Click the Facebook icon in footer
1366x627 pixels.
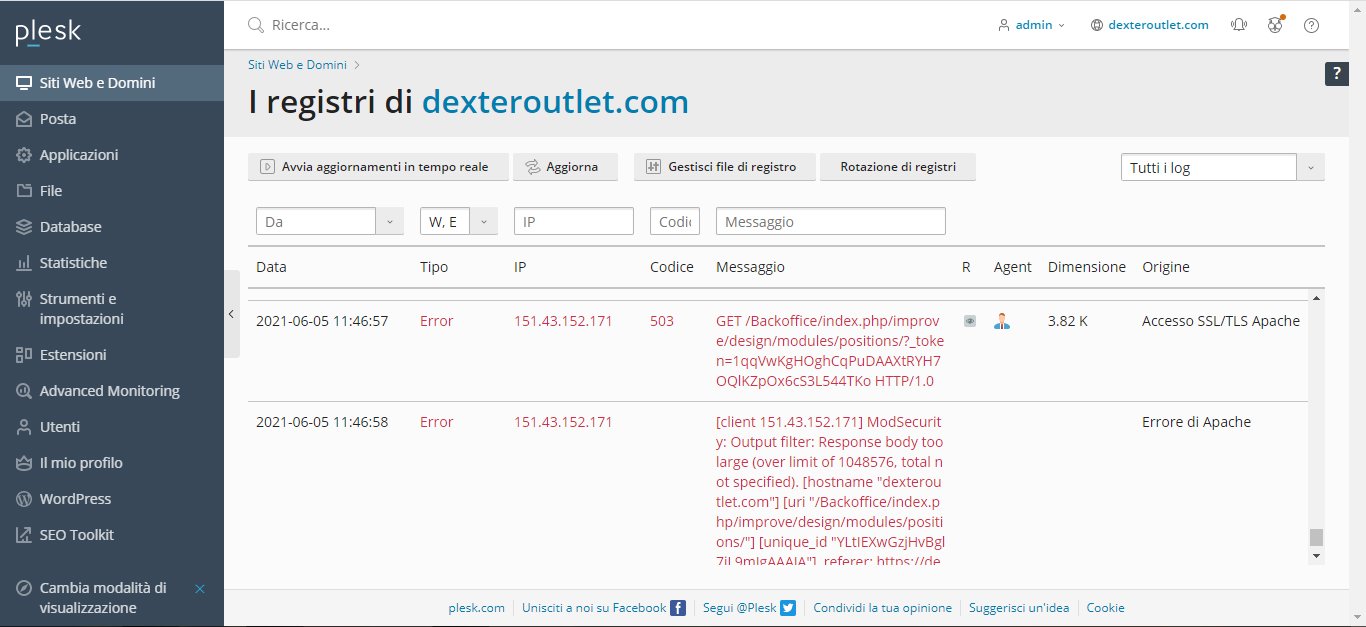tap(678, 607)
